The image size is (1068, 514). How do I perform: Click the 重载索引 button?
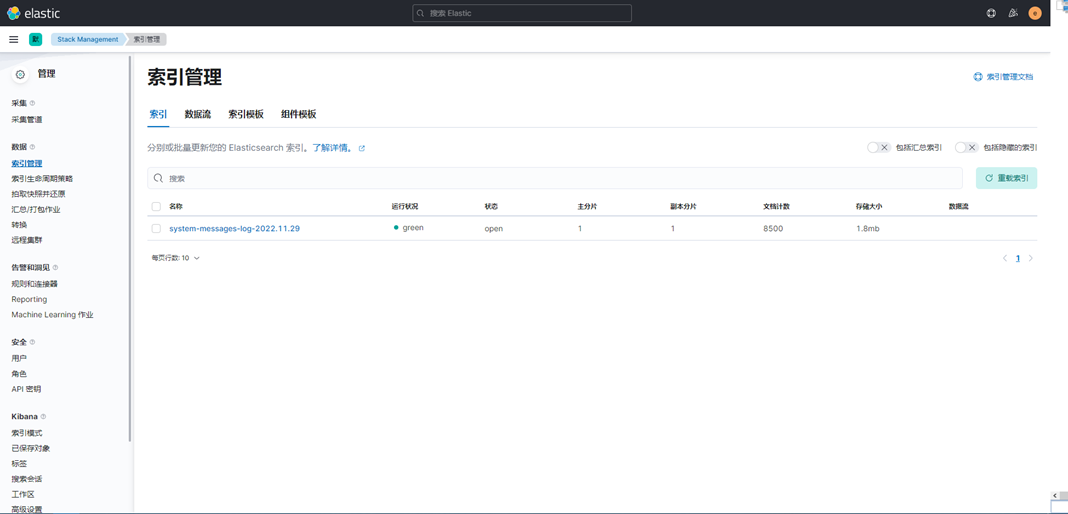1006,178
